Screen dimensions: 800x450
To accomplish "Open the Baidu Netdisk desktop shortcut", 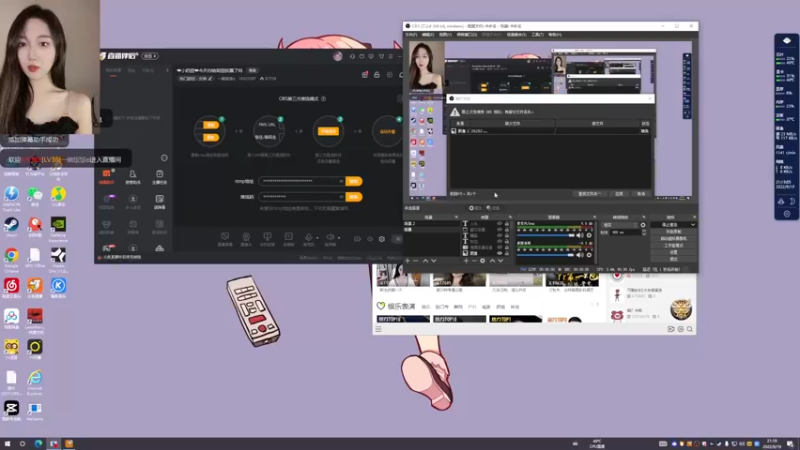I will coord(11,320).
